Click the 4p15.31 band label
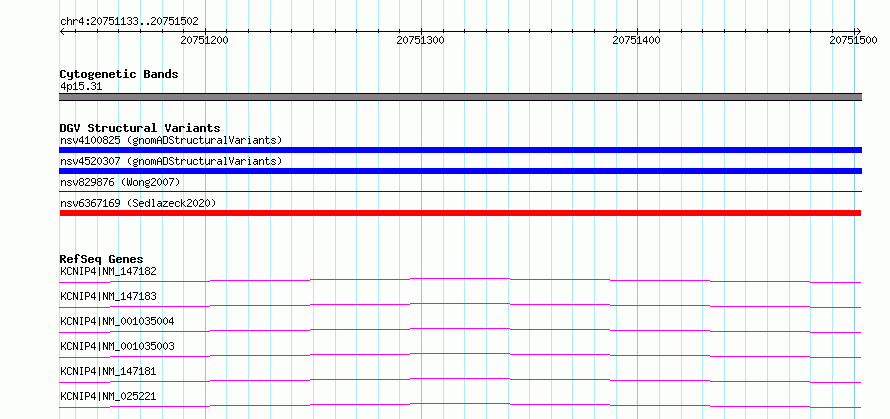The width and height of the screenshot is (890, 419). pyautogui.click(x=81, y=87)
